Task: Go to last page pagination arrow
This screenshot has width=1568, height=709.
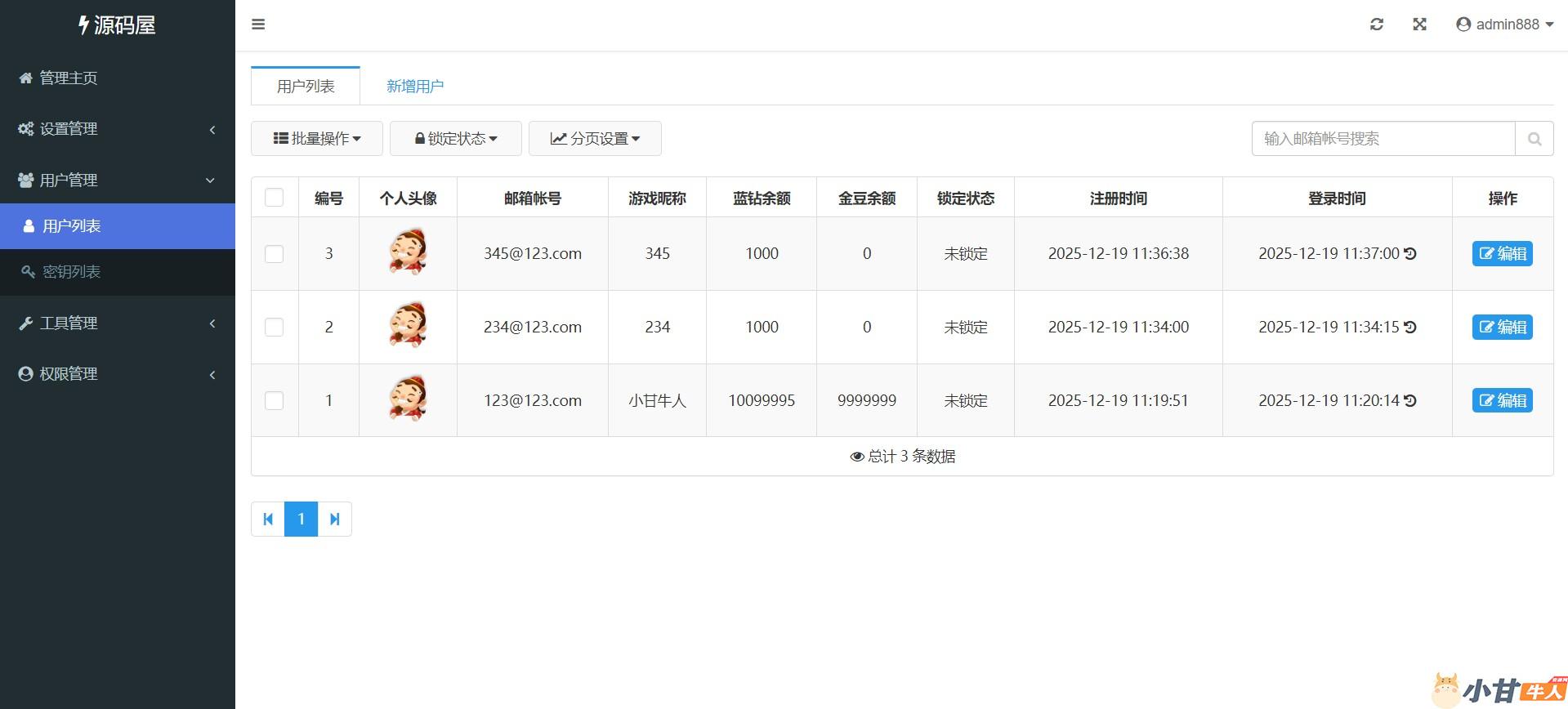Action: [334, 519]
